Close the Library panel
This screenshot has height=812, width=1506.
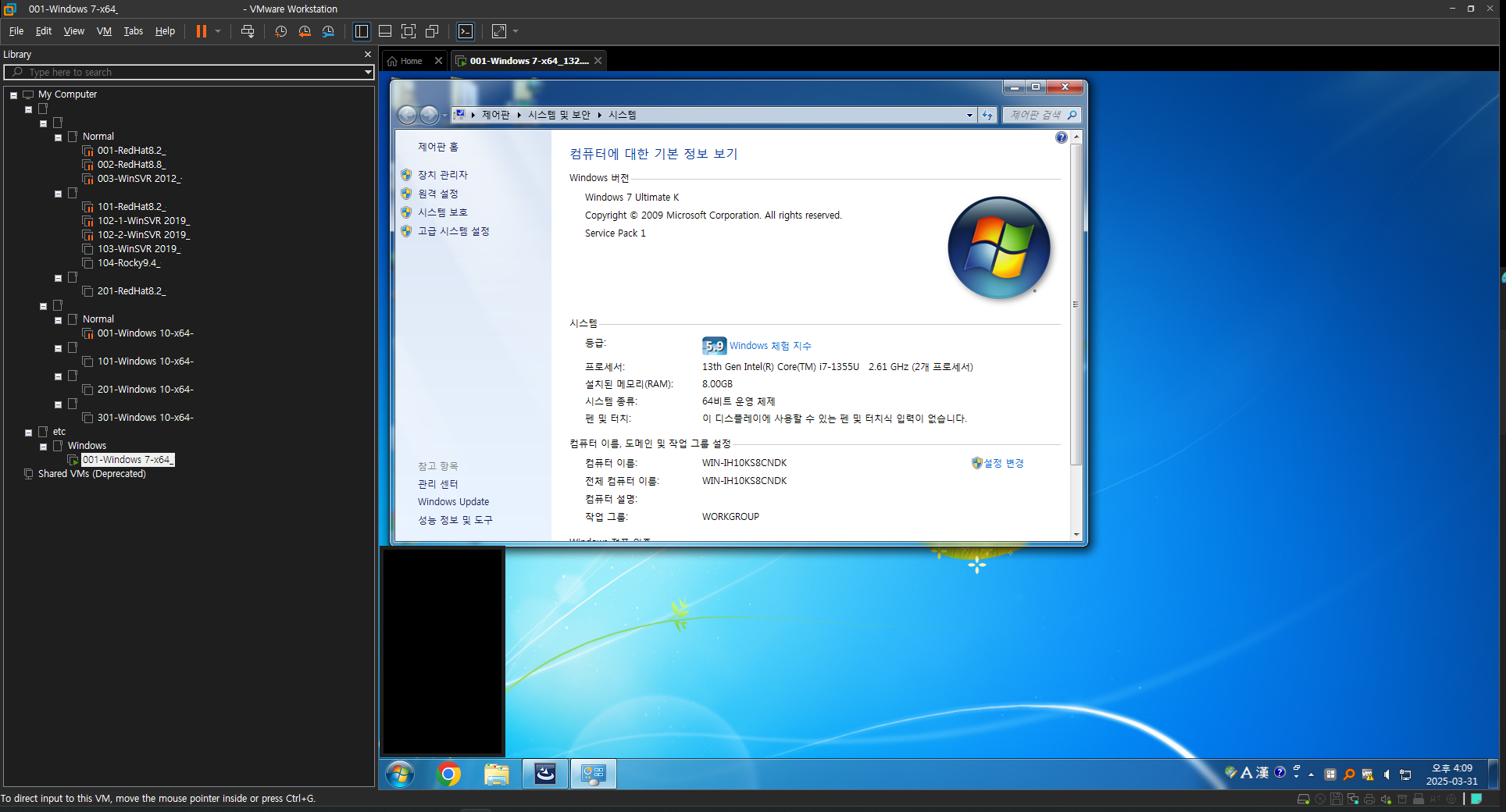tap(368, 55)
